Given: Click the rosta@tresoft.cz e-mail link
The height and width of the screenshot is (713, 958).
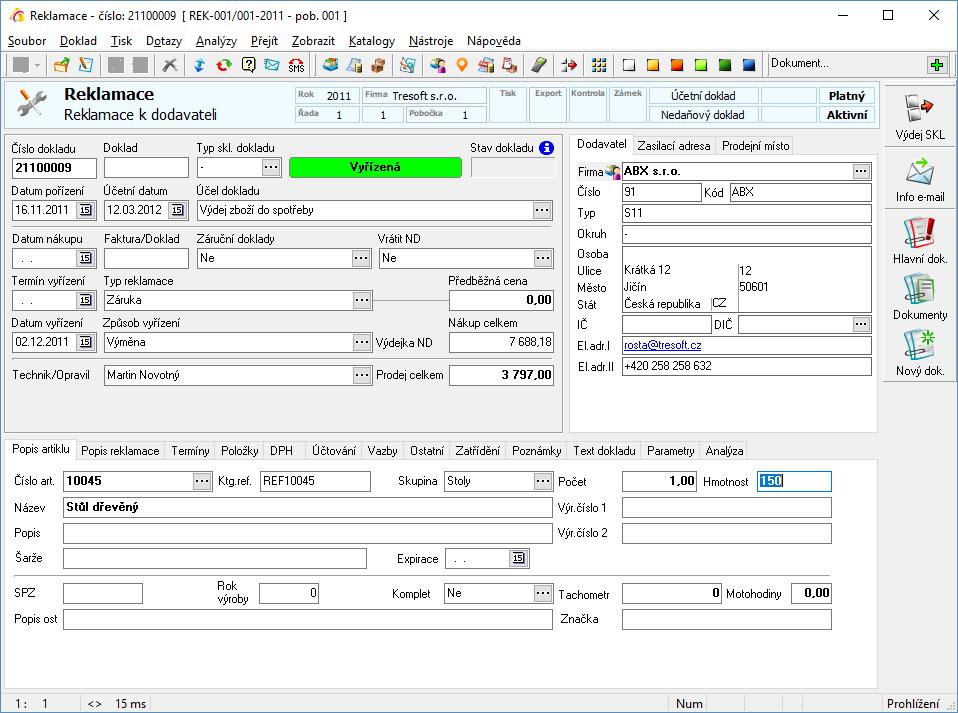Looking at the screenshot, I should [662, 345].
